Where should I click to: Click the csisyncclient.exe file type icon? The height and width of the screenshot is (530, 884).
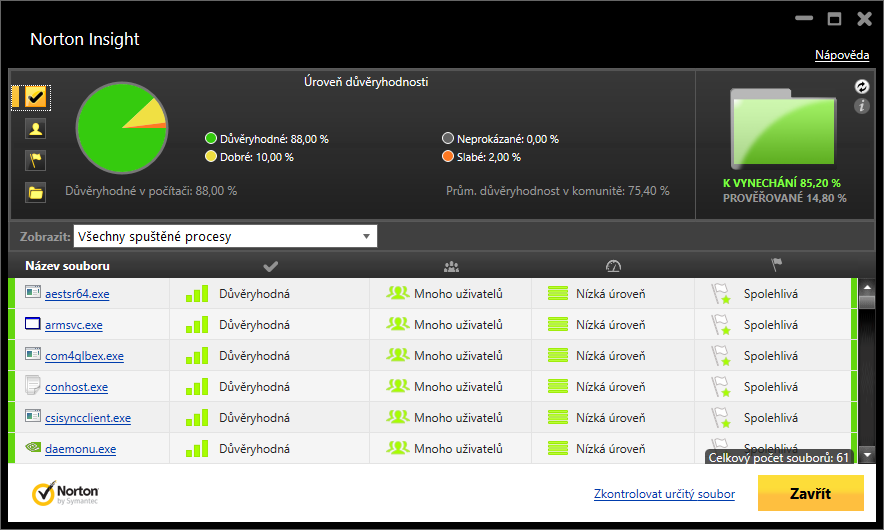[33, 416]
